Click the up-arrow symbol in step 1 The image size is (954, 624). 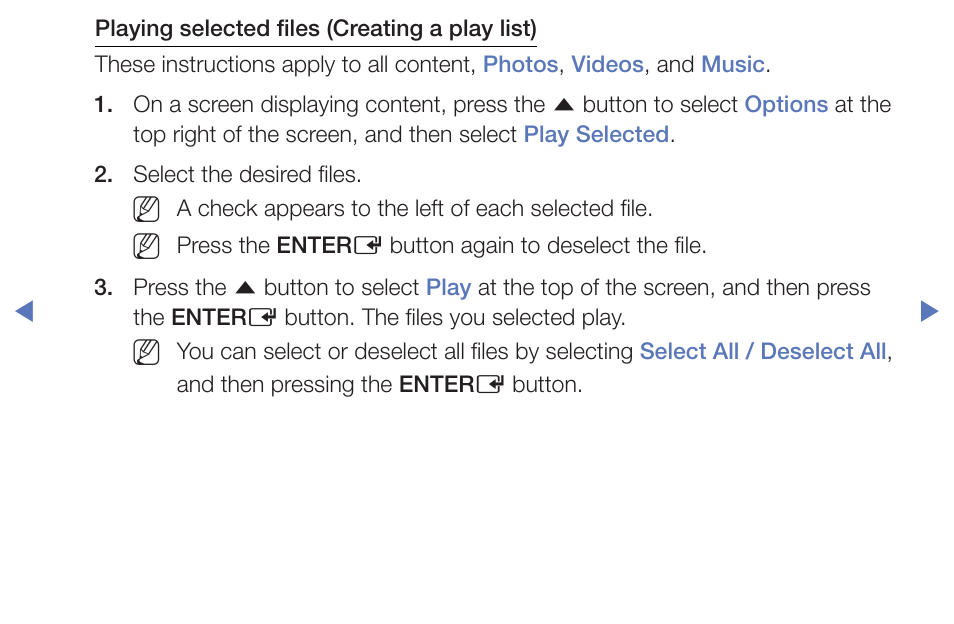564,105
